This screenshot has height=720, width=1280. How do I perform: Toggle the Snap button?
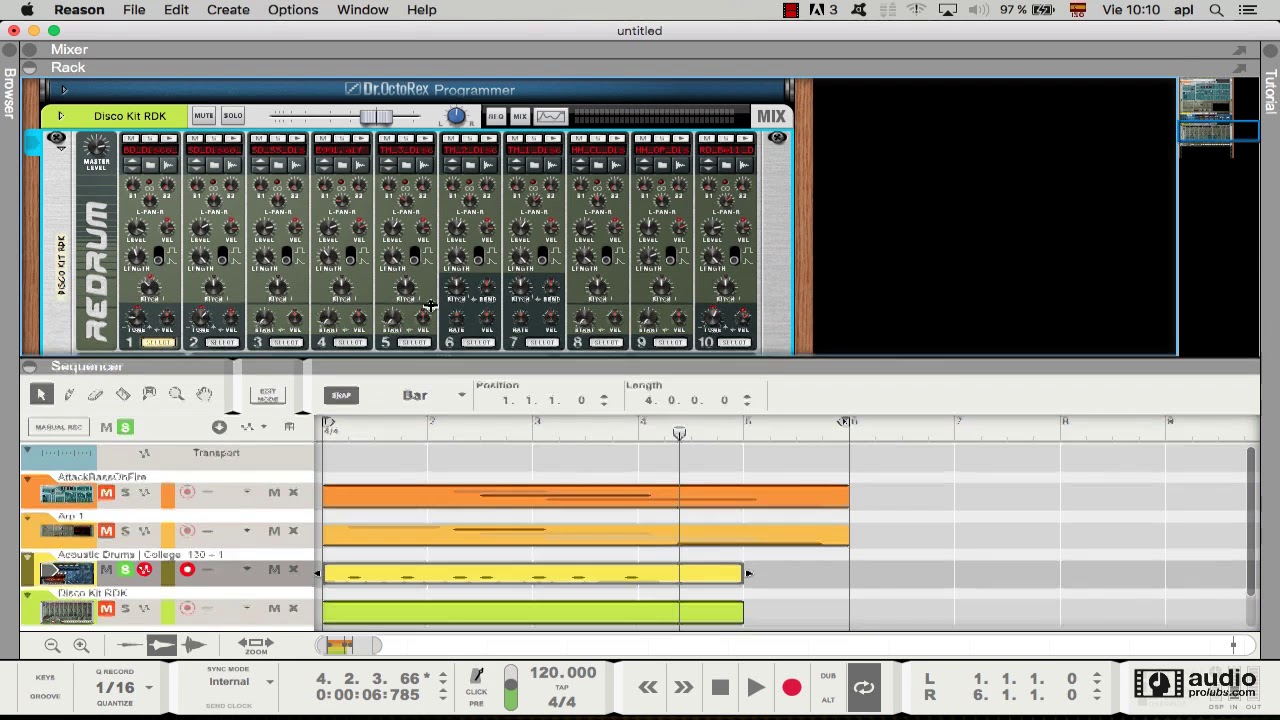[x=341, y=395]
